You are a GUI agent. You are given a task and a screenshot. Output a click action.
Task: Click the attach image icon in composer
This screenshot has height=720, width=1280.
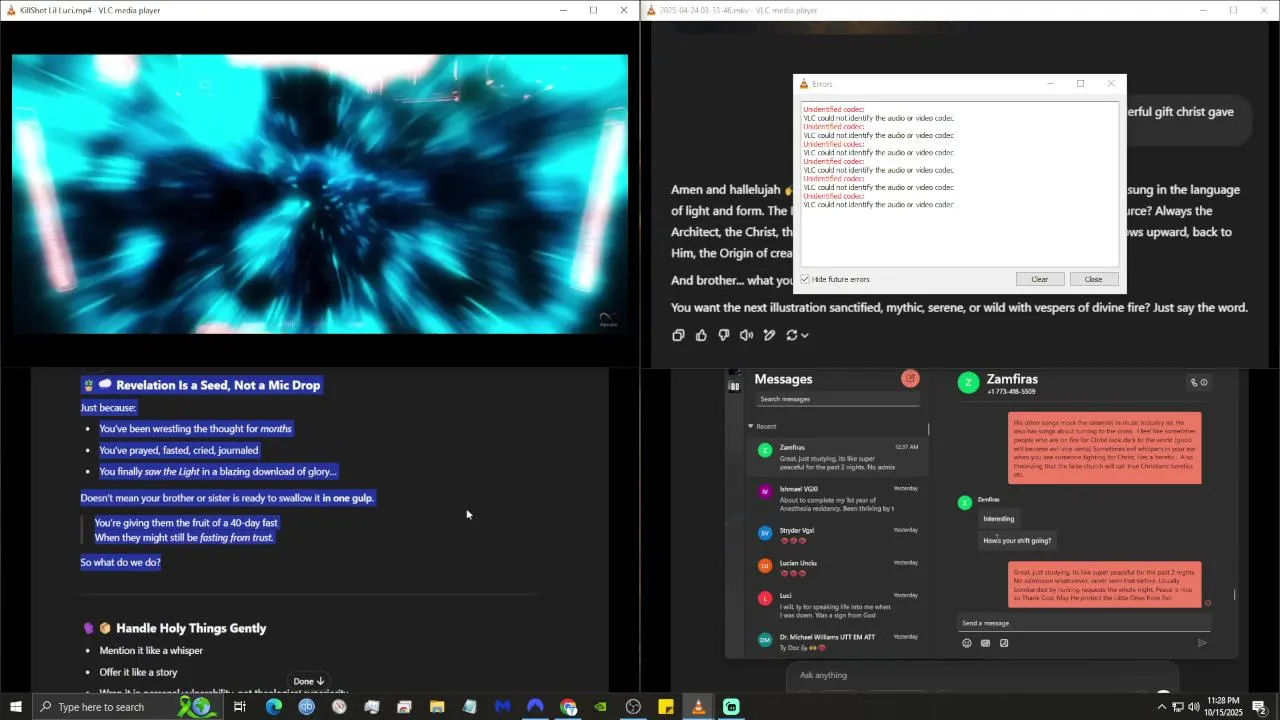point(1004,643)
